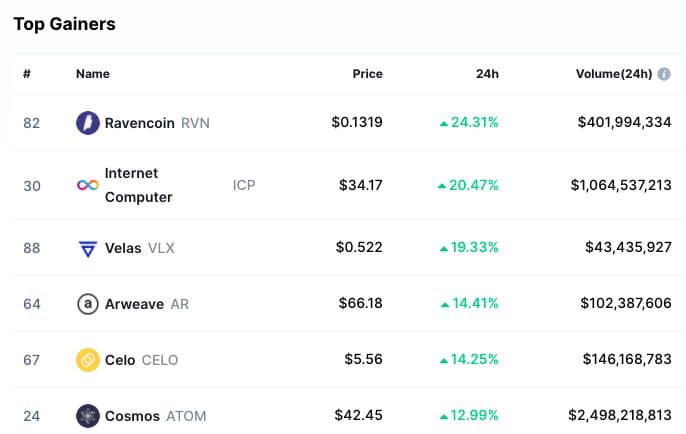
Task: Sort by the Name column header
Action: coord(93,74)
